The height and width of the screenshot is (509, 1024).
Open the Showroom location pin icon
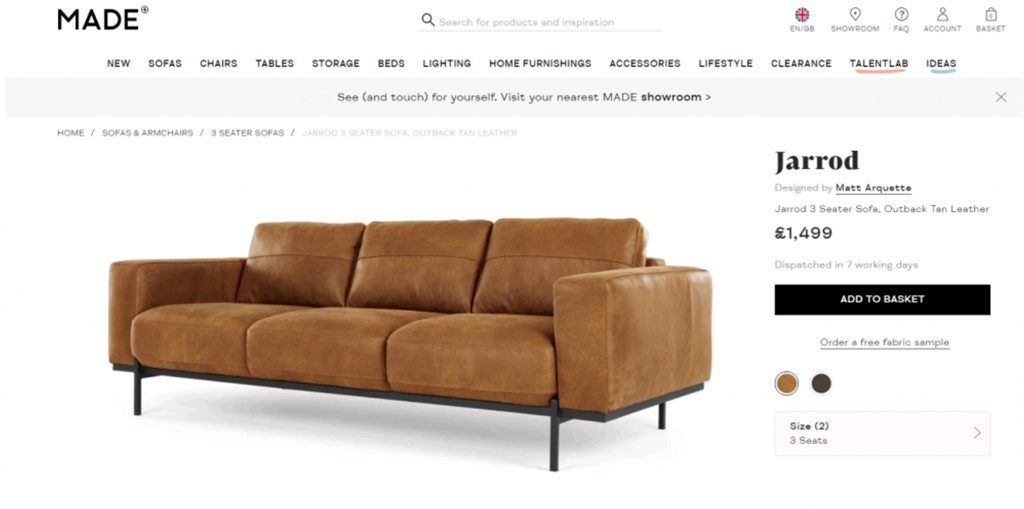855,14
